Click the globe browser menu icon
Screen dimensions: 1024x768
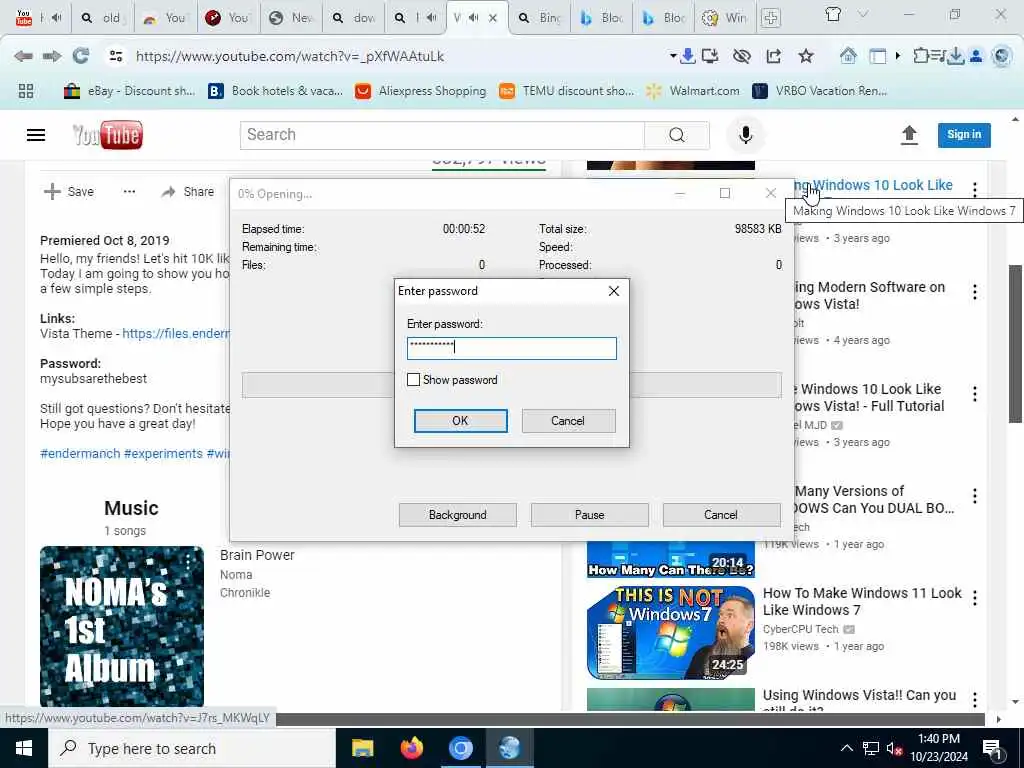pos(1001,56)
